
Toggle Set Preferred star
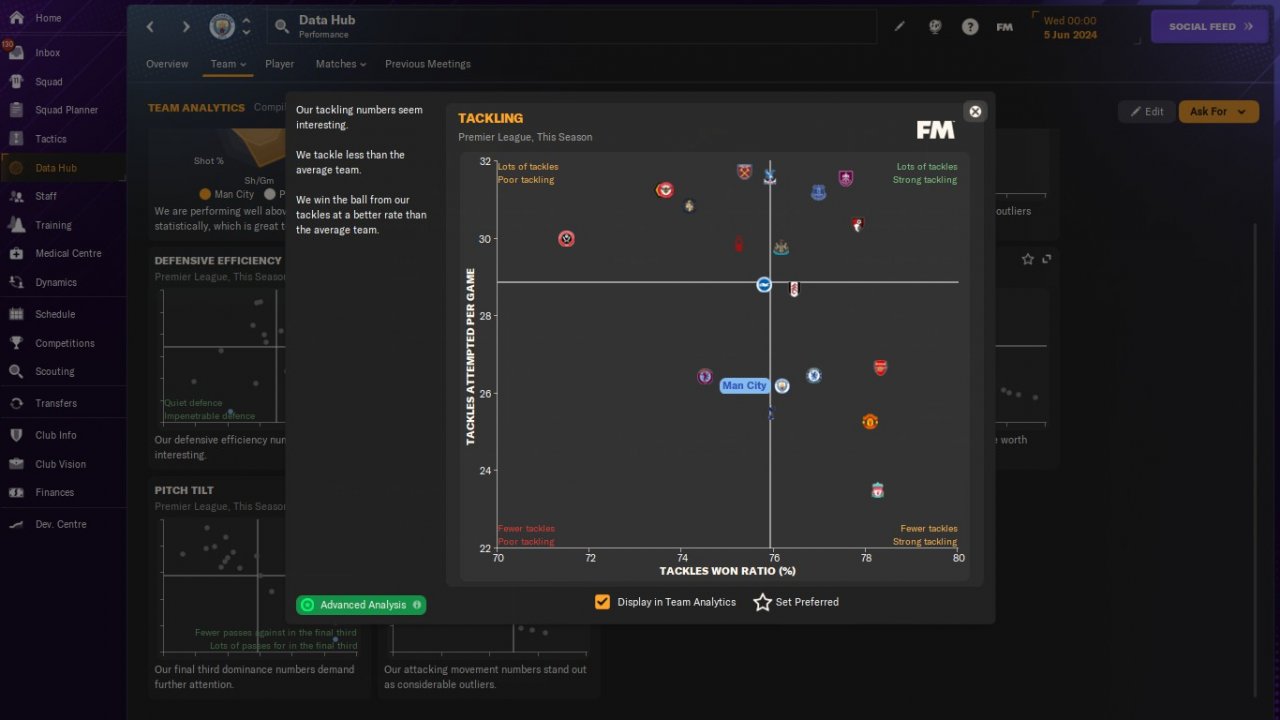[x=762, y=602]
